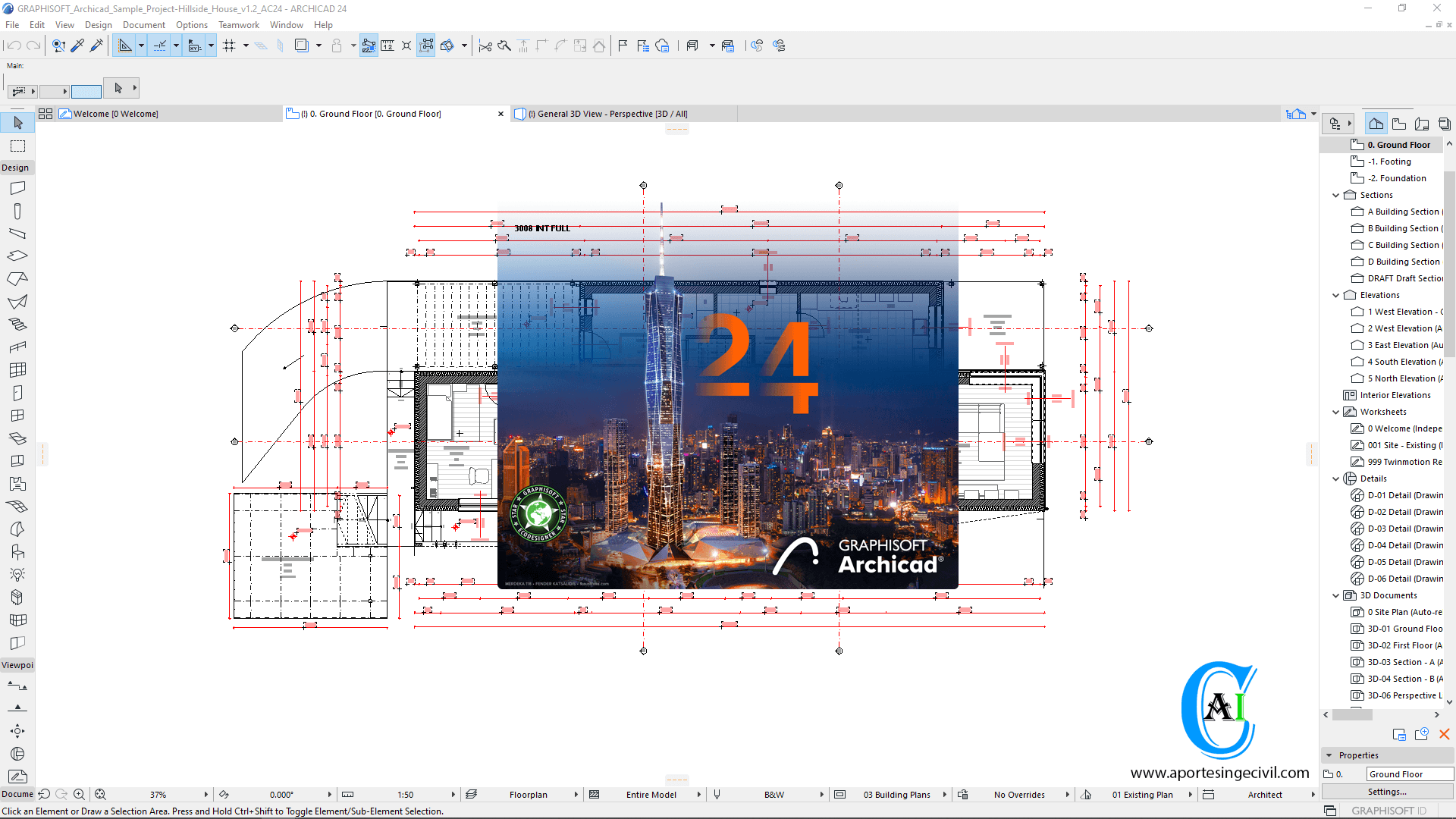This screenshot has height=819, width=1456.
Task: Toggle the Grid Snap button
Action: (x=229, y=45)
